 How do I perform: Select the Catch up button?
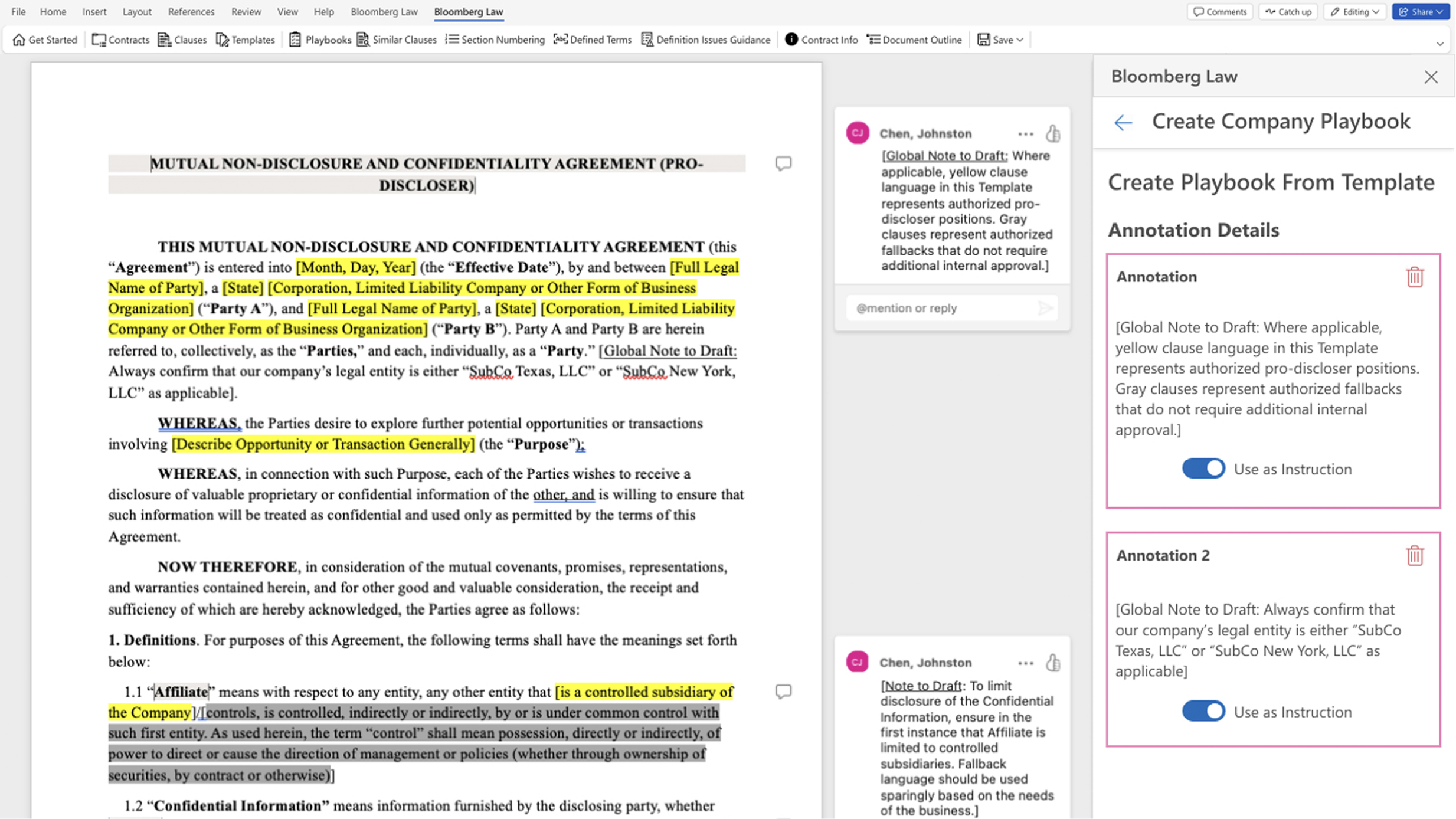click(x=1288, y=12)
